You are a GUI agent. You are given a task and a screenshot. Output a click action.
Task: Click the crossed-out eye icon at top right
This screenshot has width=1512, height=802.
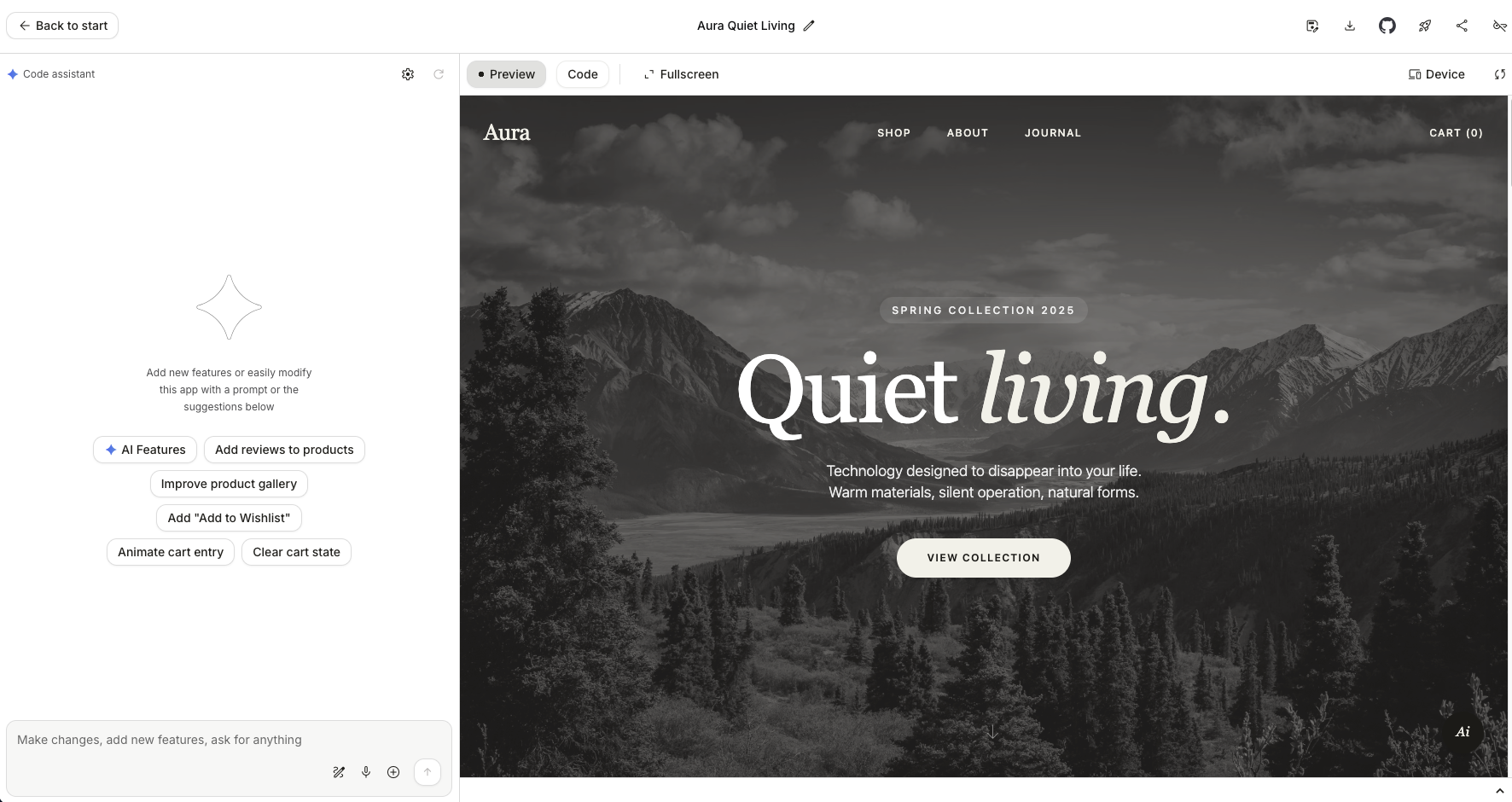pyautogui.click(x=1499, y=26)
